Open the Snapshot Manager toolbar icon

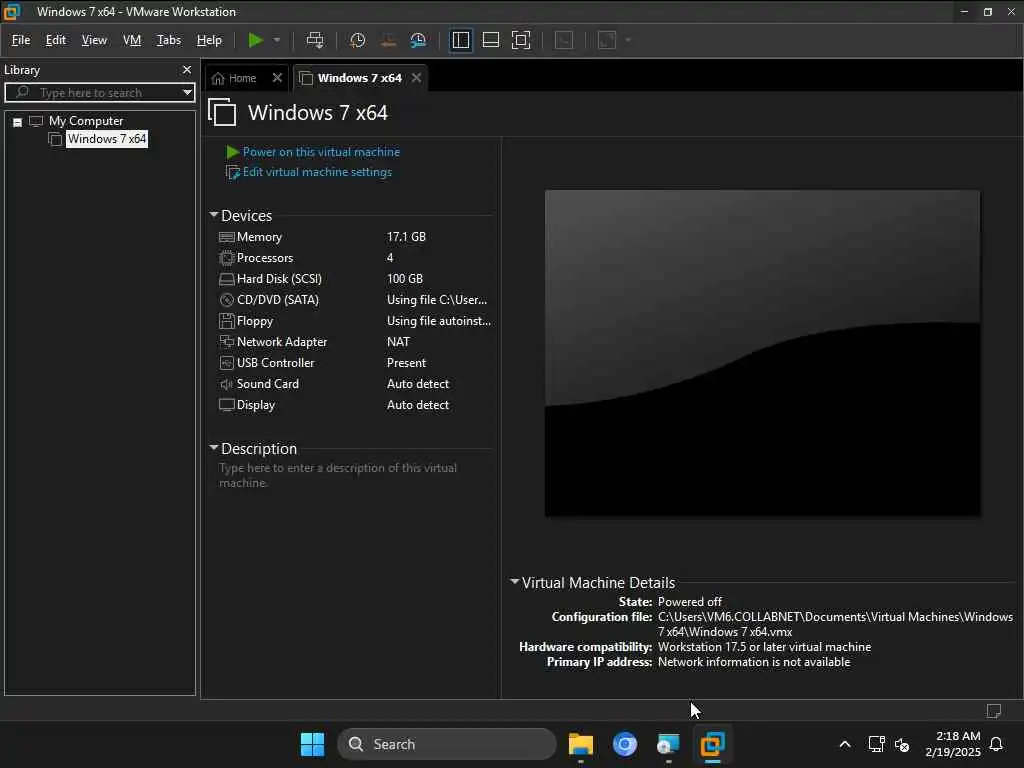click(x=418, y=40)
